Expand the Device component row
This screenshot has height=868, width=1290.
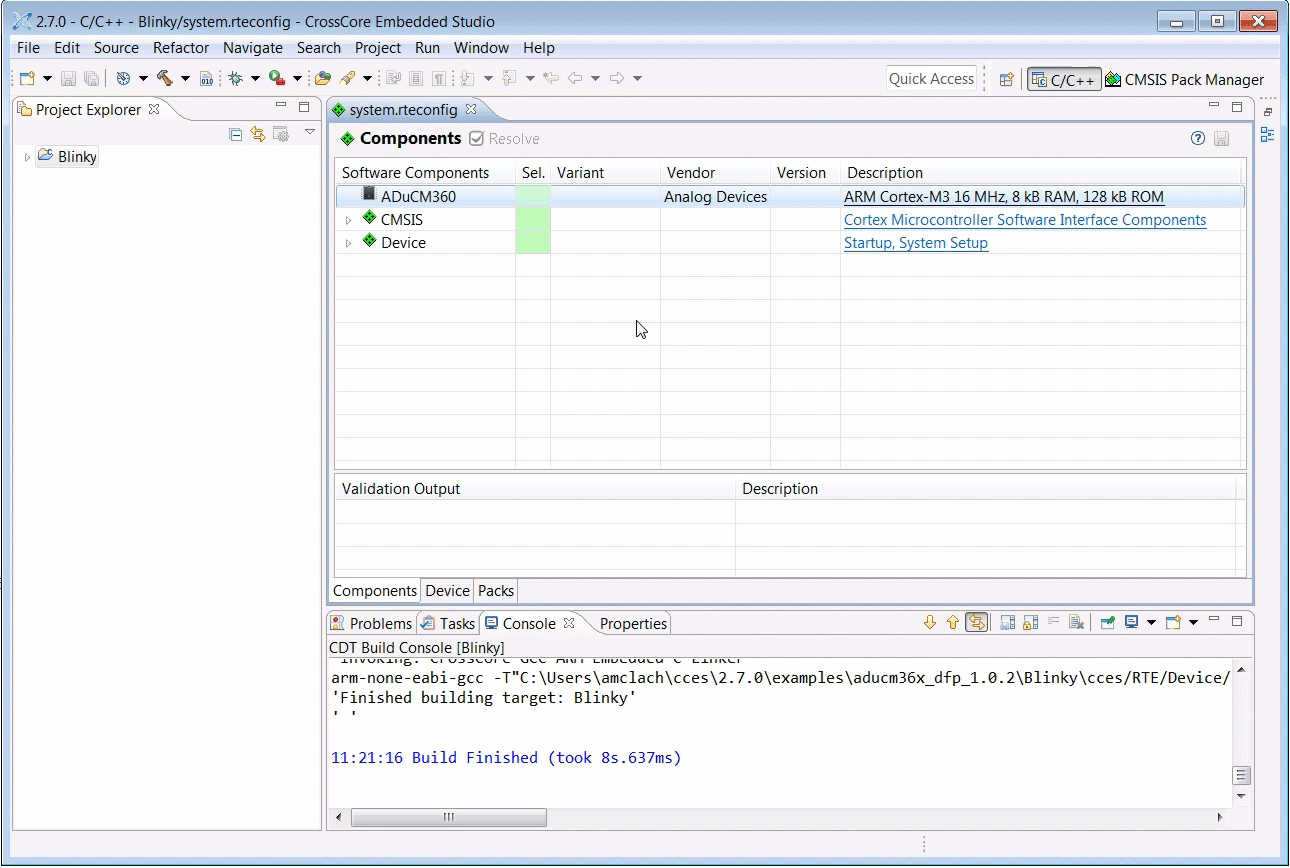coord(348,243)
